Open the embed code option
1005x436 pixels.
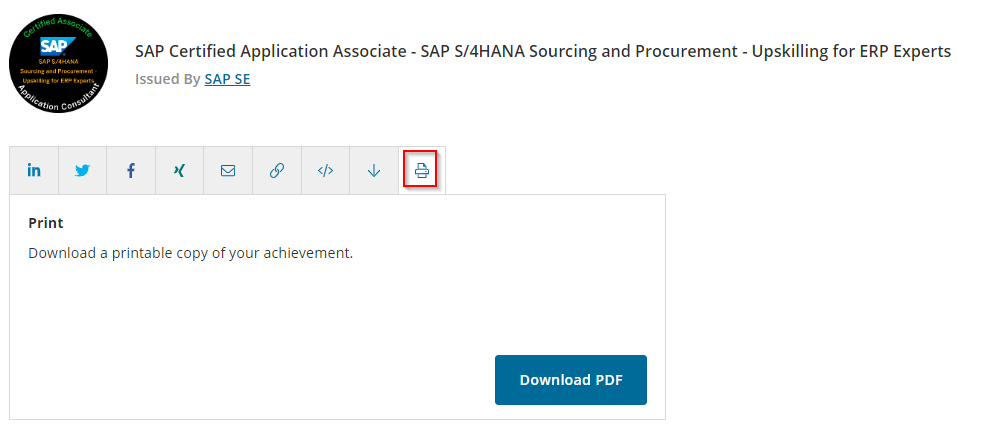(x=325, y=171)
